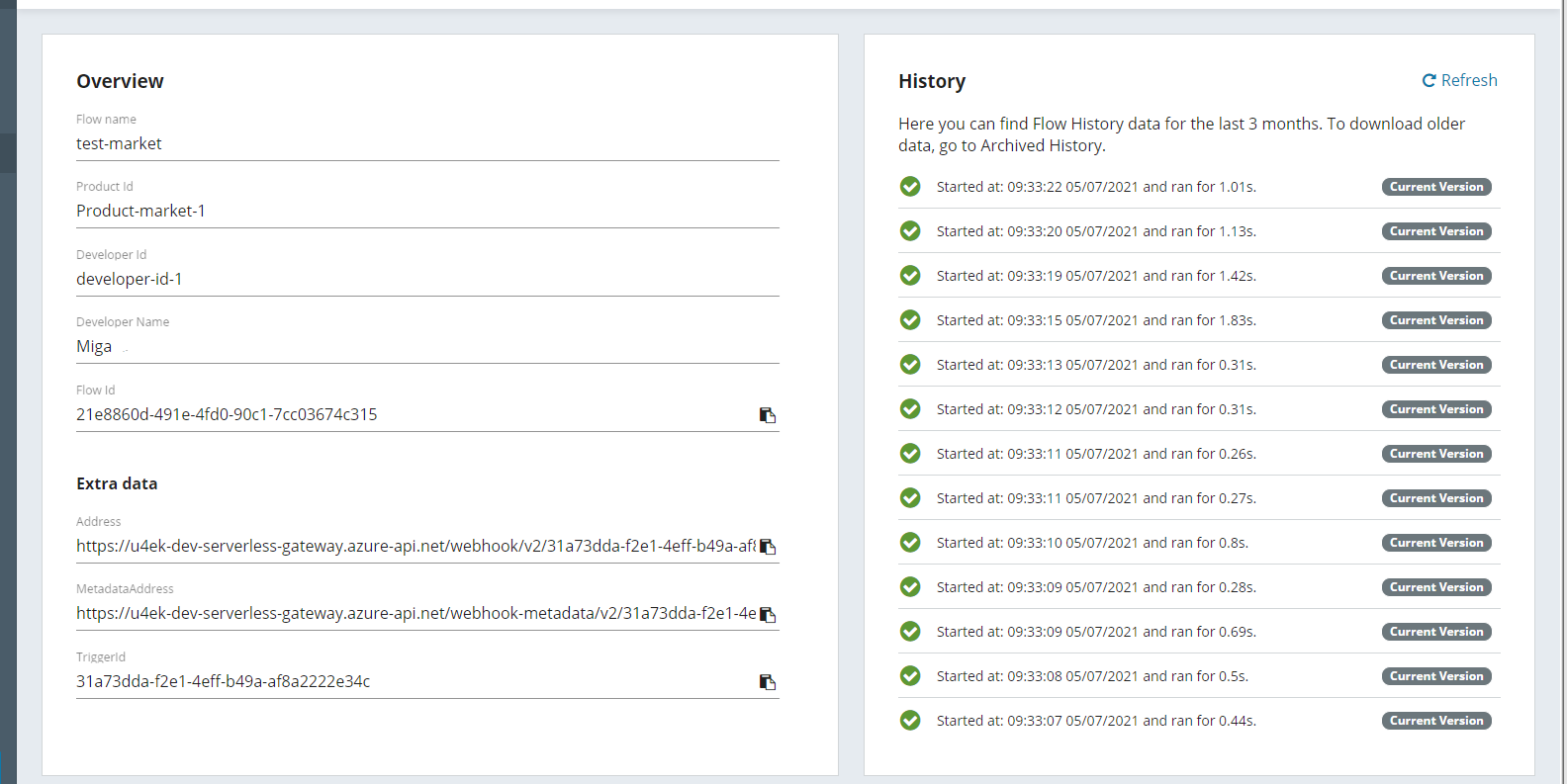Viewport: 1567px width, 784px height.
Task: Click Current Version badge of 0.27s run
Action: pos(1436,498)
